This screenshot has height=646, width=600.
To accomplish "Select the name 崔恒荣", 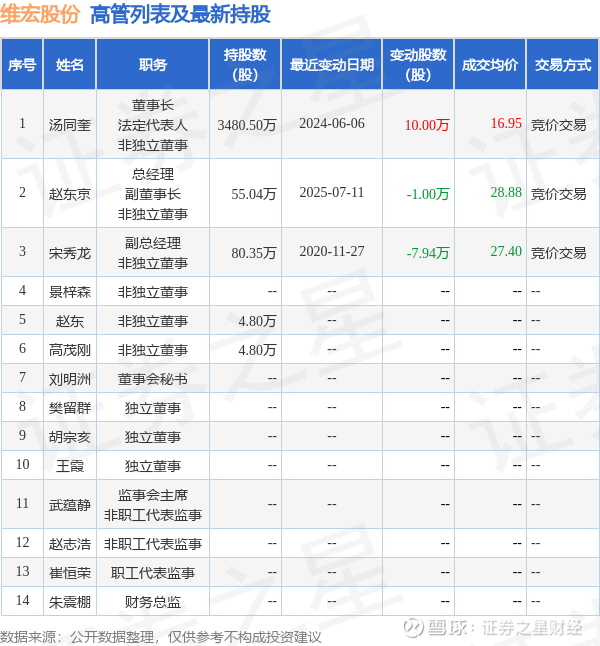I will tap(70, 572).
